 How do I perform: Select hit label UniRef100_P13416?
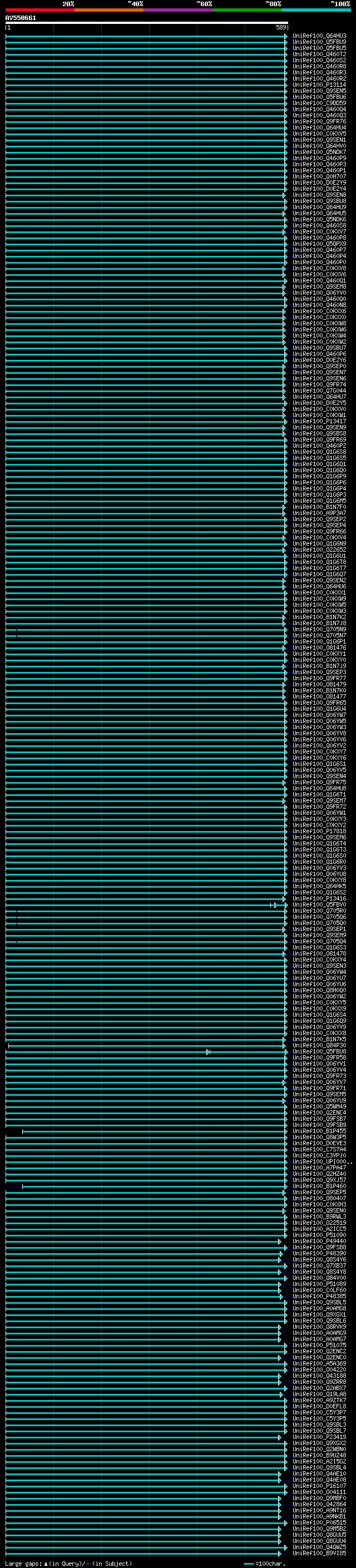click(x=319, y=898)
